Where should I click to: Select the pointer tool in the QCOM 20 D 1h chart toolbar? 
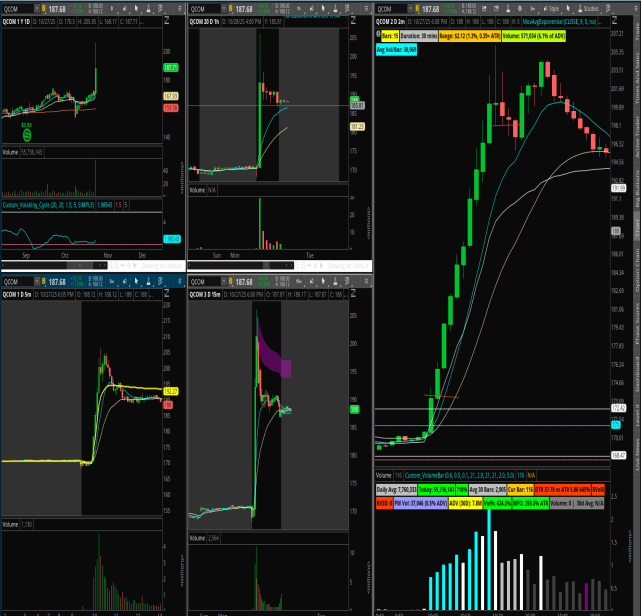[x=323, y=9]
